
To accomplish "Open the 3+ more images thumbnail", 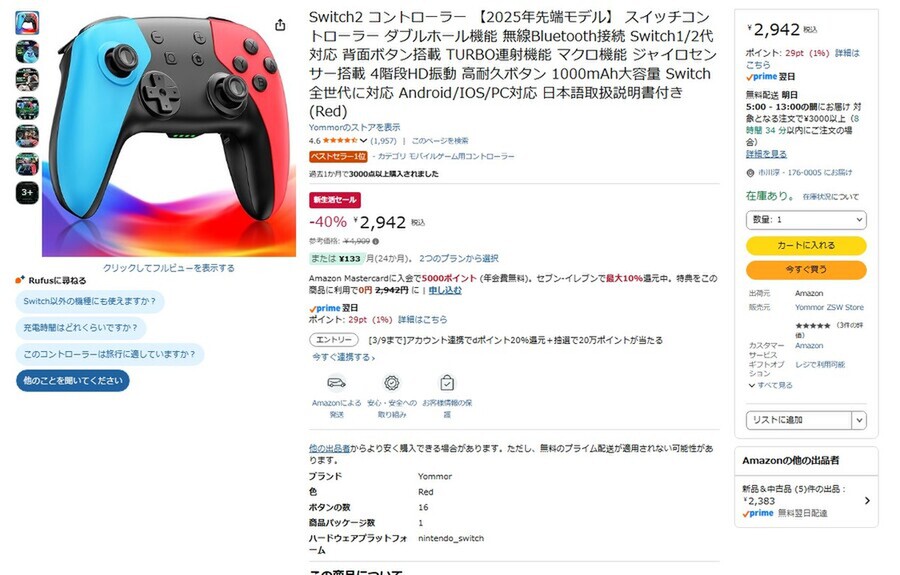I will click(x=27, y=192).
